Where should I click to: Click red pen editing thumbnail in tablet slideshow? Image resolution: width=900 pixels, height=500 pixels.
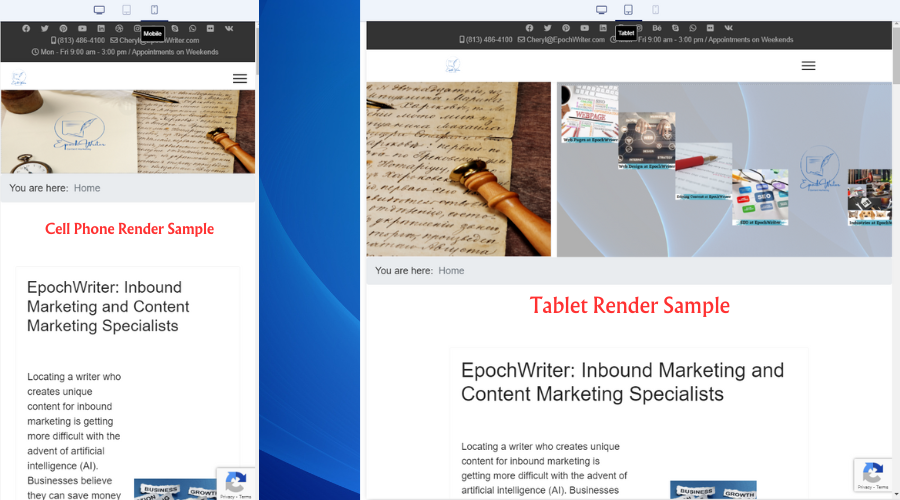pos(703,171)
